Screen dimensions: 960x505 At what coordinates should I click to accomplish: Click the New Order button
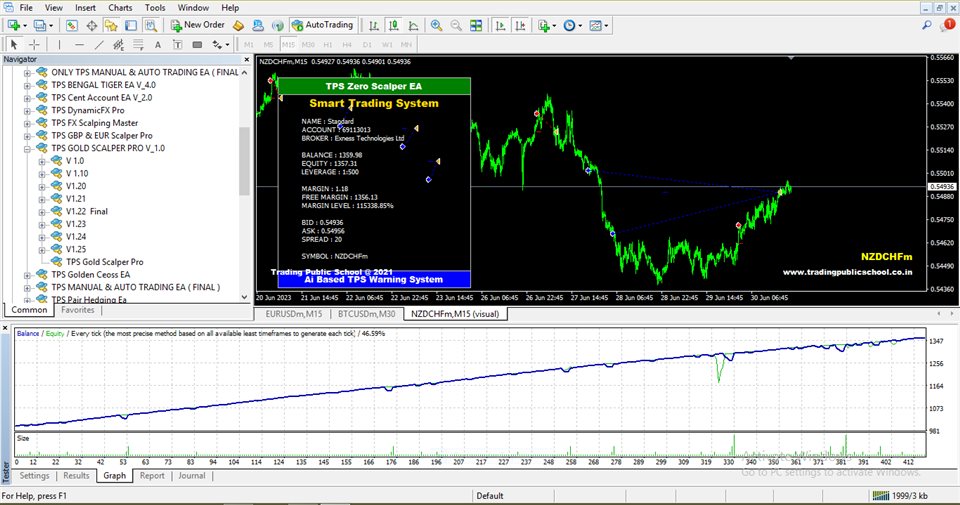point(198,25)
